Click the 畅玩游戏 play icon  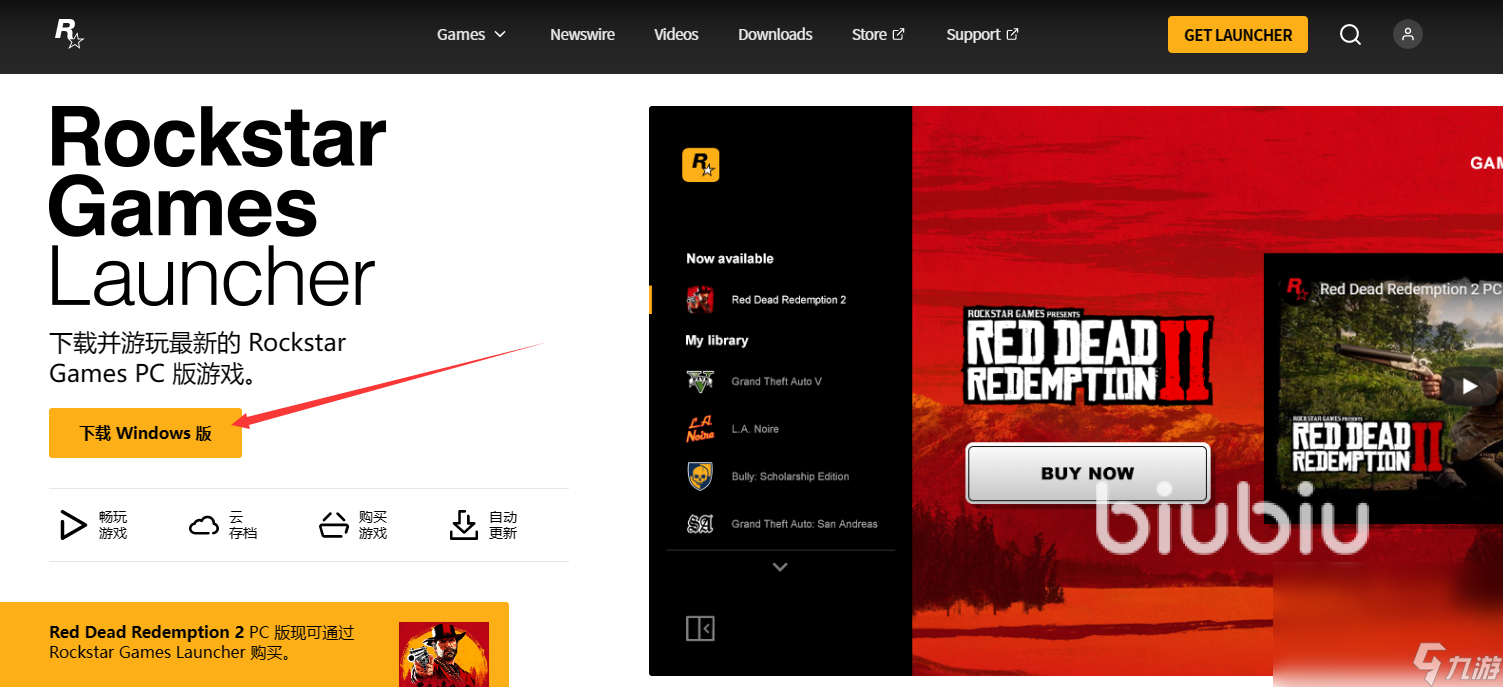[72, 525]
